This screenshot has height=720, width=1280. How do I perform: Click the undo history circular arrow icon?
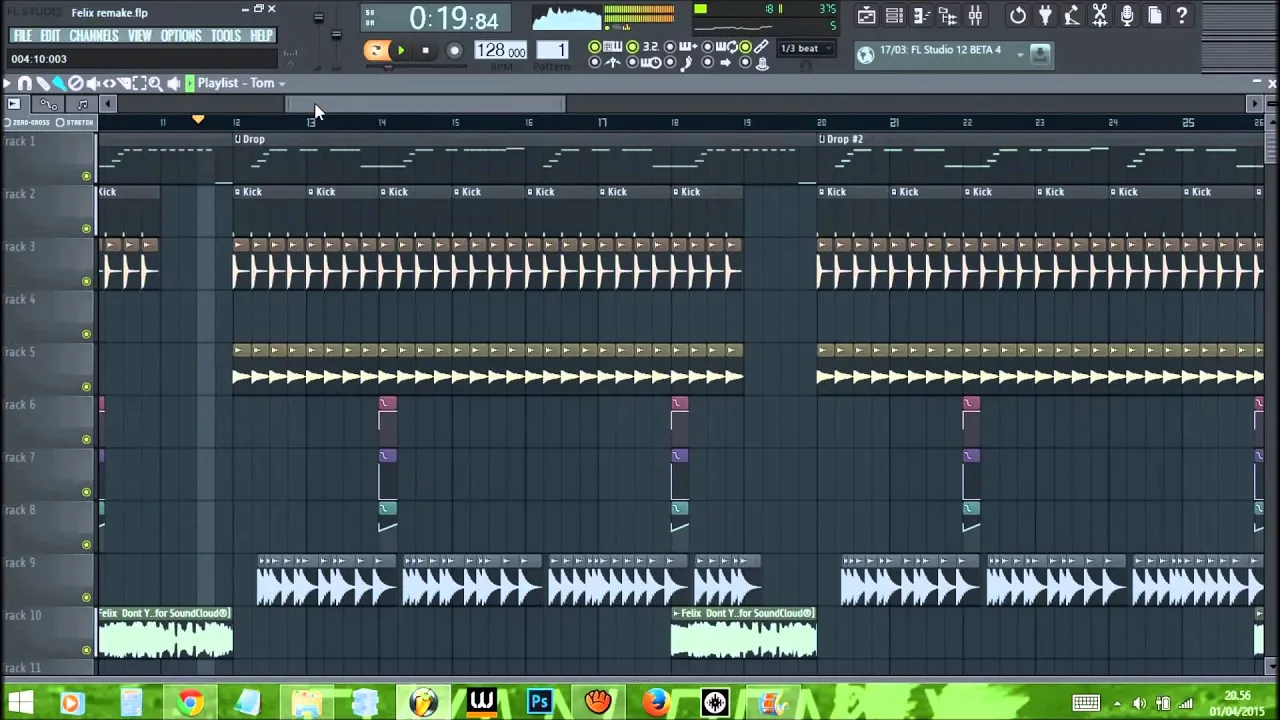tap(1018, 16)
